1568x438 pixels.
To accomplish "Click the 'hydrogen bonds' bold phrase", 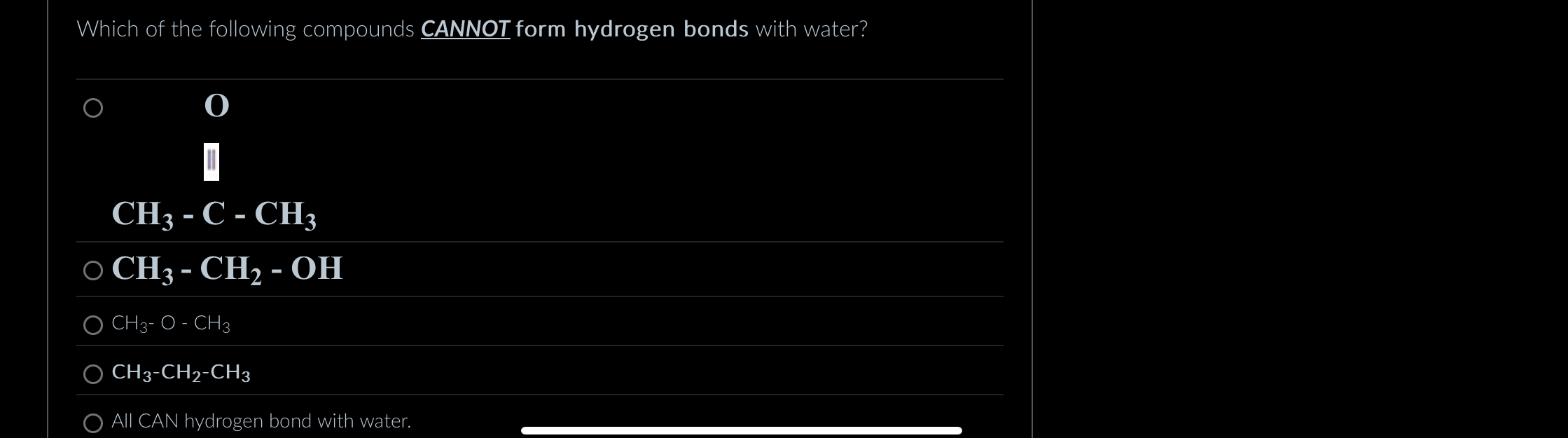I will pos(661,29).
